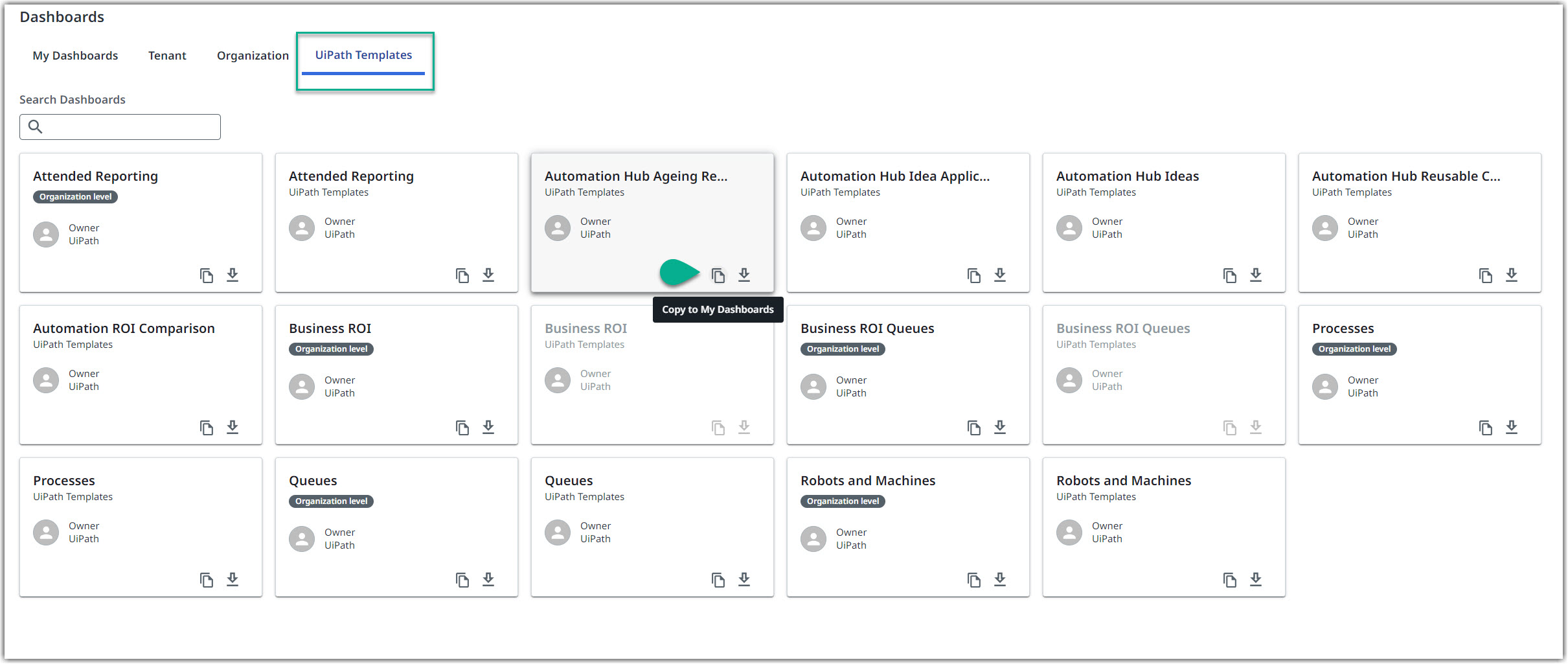
Task: Download the Robots and Machines organization dashboard
Action: pyautogui.click(x=1000, y=579)
